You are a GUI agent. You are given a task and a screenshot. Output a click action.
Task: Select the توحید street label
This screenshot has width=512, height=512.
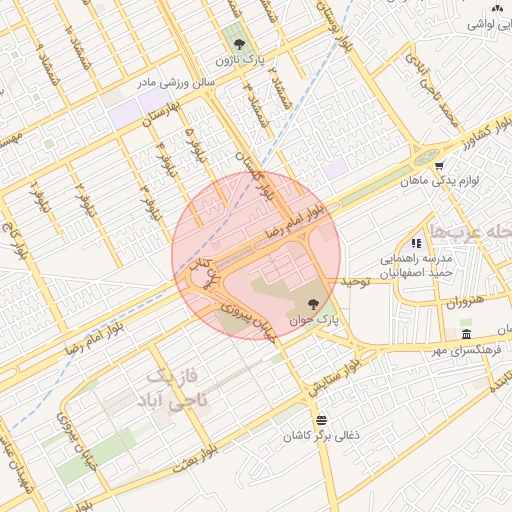tap(355, 282)
